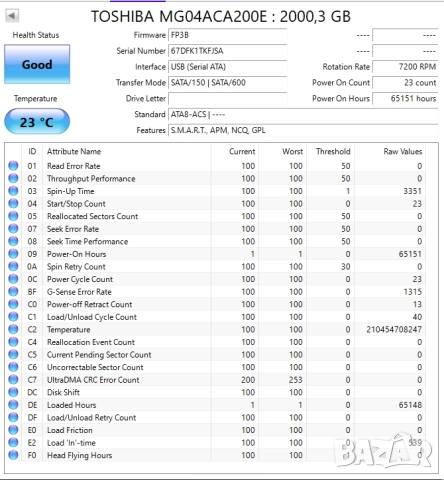Select the Head Flying Hours attribute name
The width and height of the screenshot is (444, 480).
pos(79,455)
